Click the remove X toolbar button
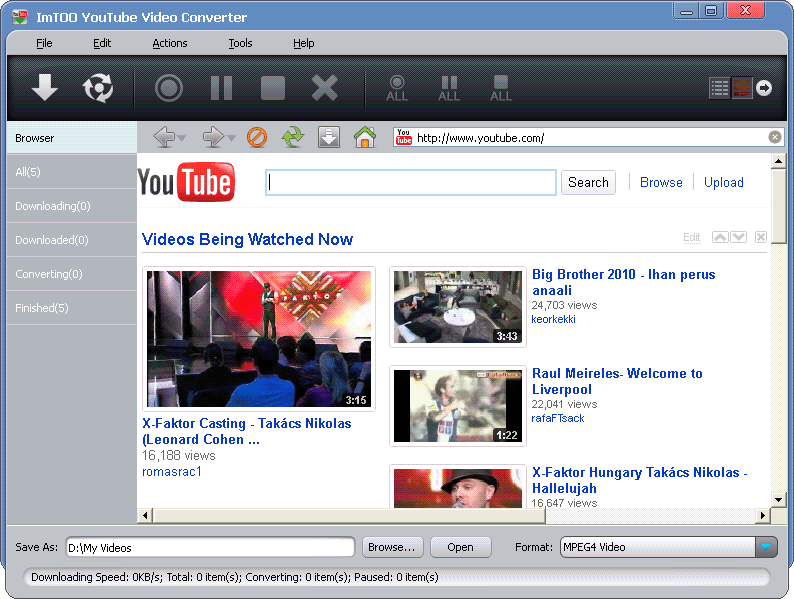The image size is (794, 599). pyautogui.click(x=325, y=88)
